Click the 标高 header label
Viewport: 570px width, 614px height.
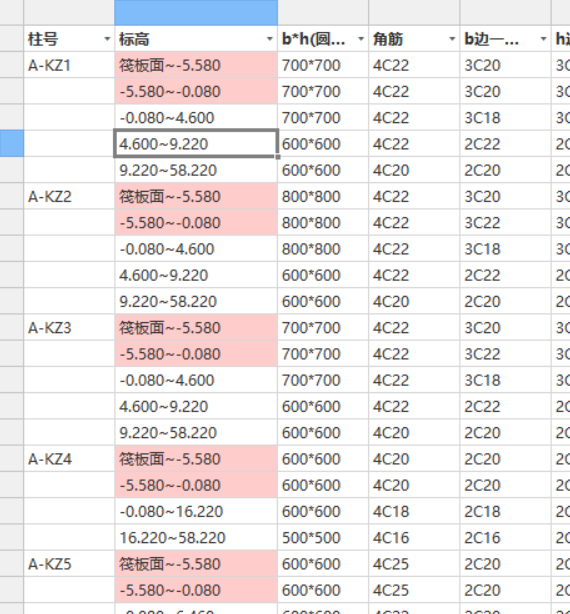coord(134,39)
